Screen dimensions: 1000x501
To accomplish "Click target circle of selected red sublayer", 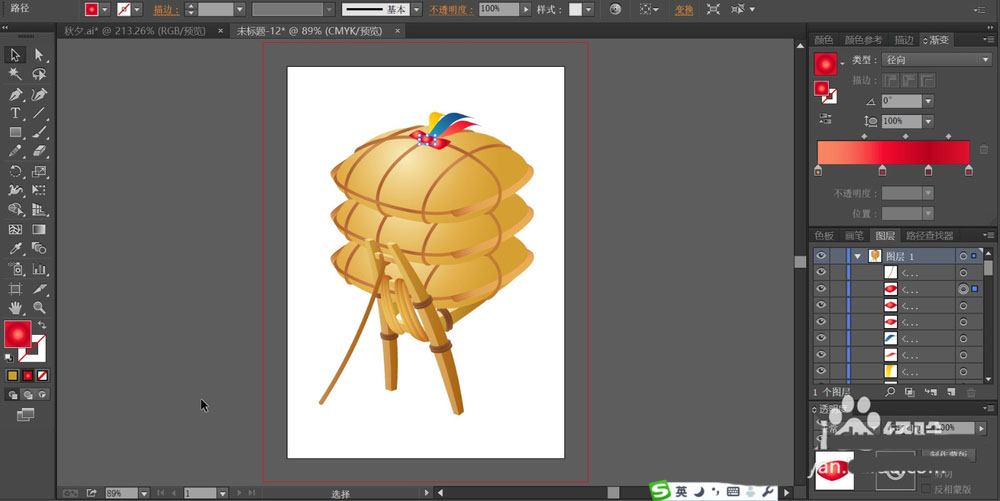I will tap(964, 289).
